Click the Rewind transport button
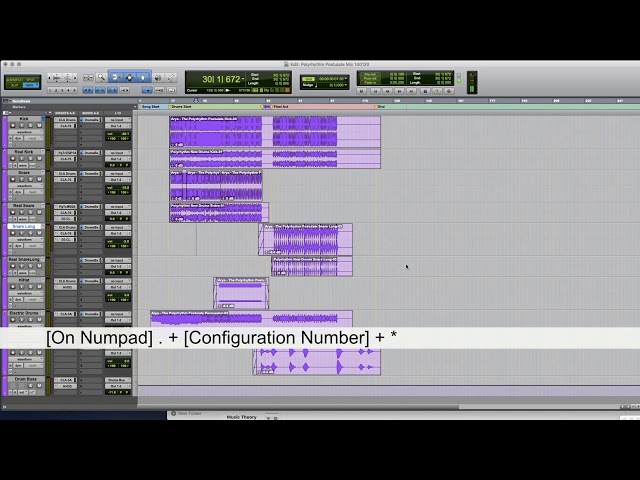640x480 pixels. 387,91
